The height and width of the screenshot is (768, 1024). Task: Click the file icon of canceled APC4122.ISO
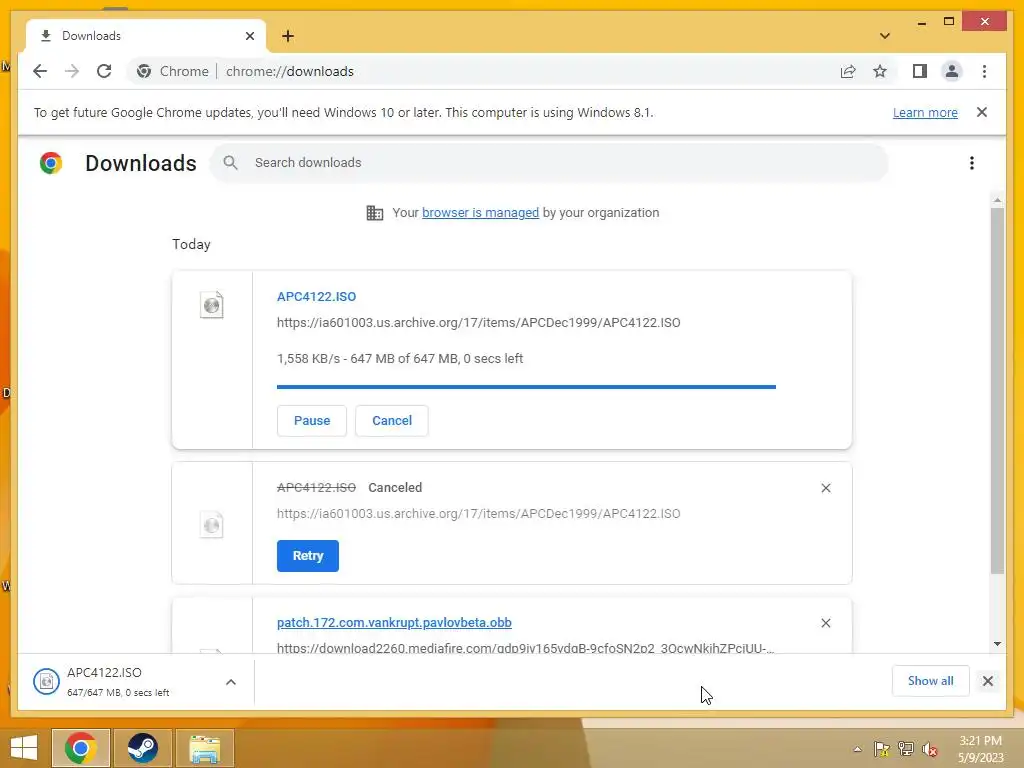tap(212, 524)
